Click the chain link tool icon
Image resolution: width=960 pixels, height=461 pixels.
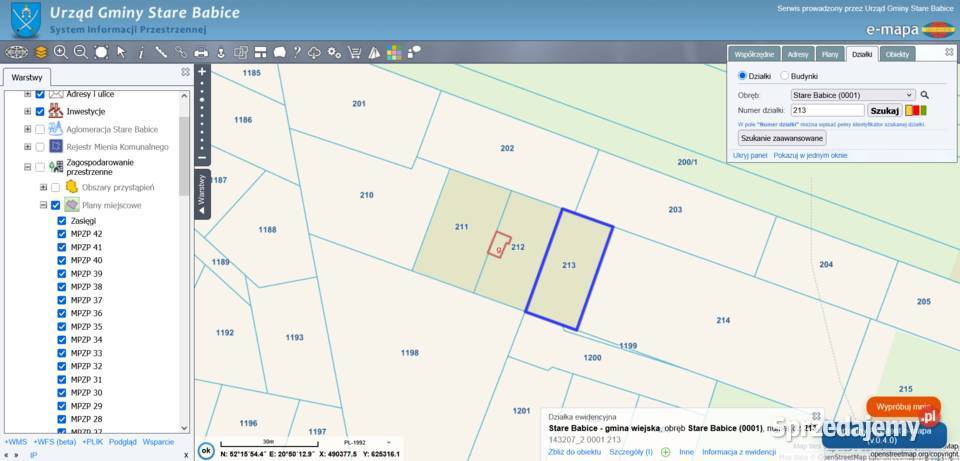(x=181, y=52)
